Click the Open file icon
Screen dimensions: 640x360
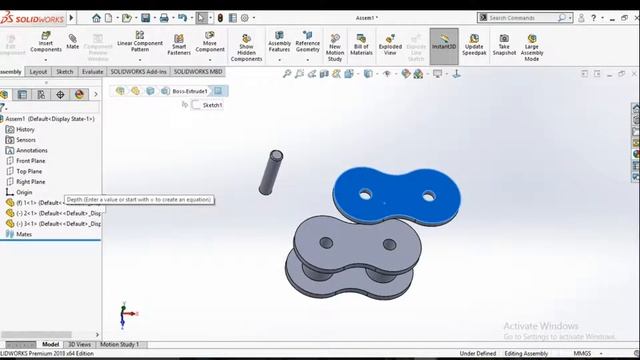(127, 18)
